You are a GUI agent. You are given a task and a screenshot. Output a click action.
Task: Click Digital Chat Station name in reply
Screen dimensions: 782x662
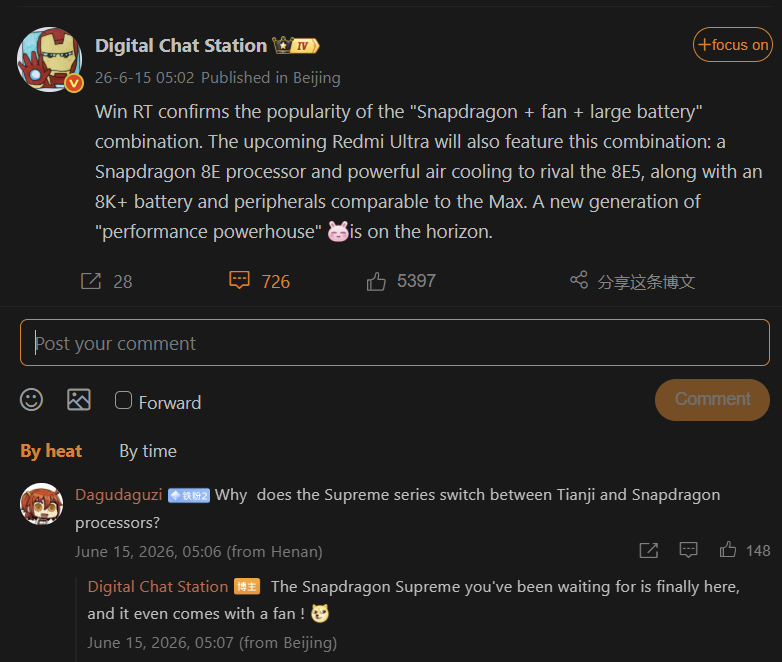(158, 587)
